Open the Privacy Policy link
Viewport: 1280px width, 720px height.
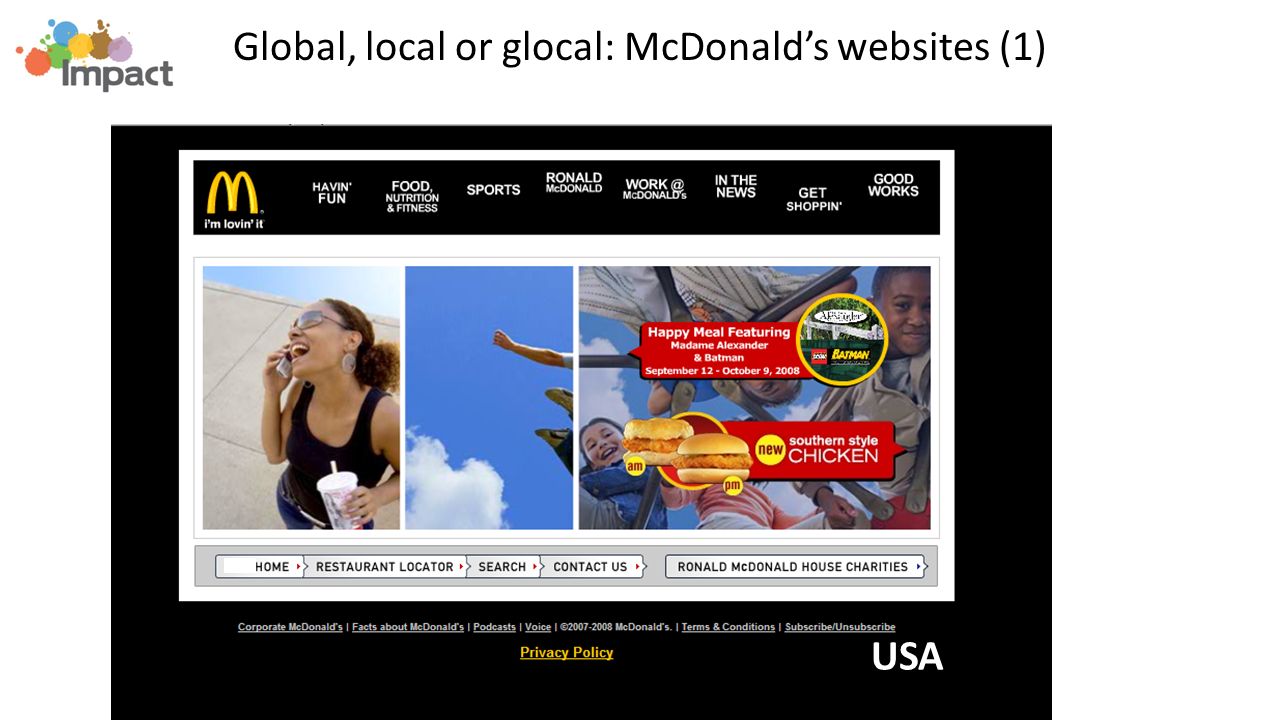567,653
